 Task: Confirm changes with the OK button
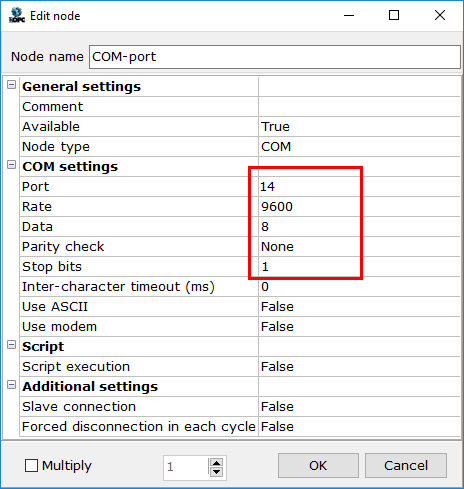click(x=318, y=465)
